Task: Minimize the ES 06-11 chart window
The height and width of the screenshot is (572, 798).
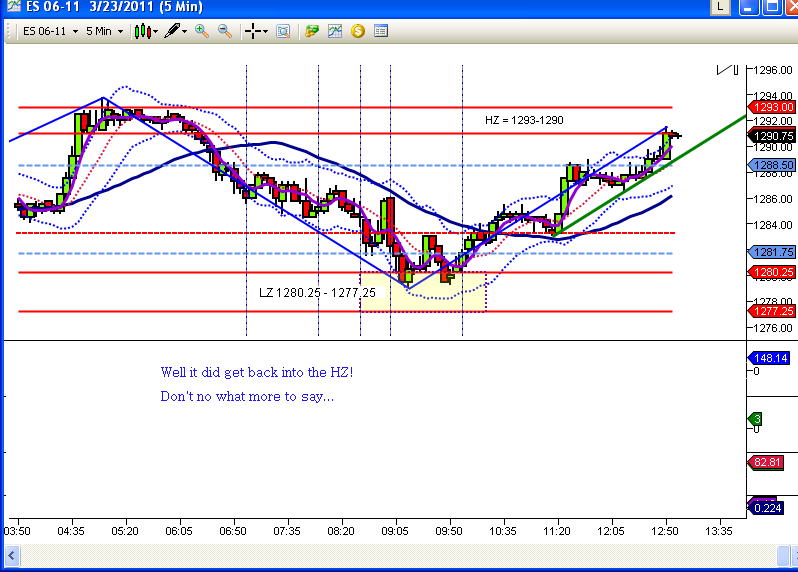Action: (748, 7)
